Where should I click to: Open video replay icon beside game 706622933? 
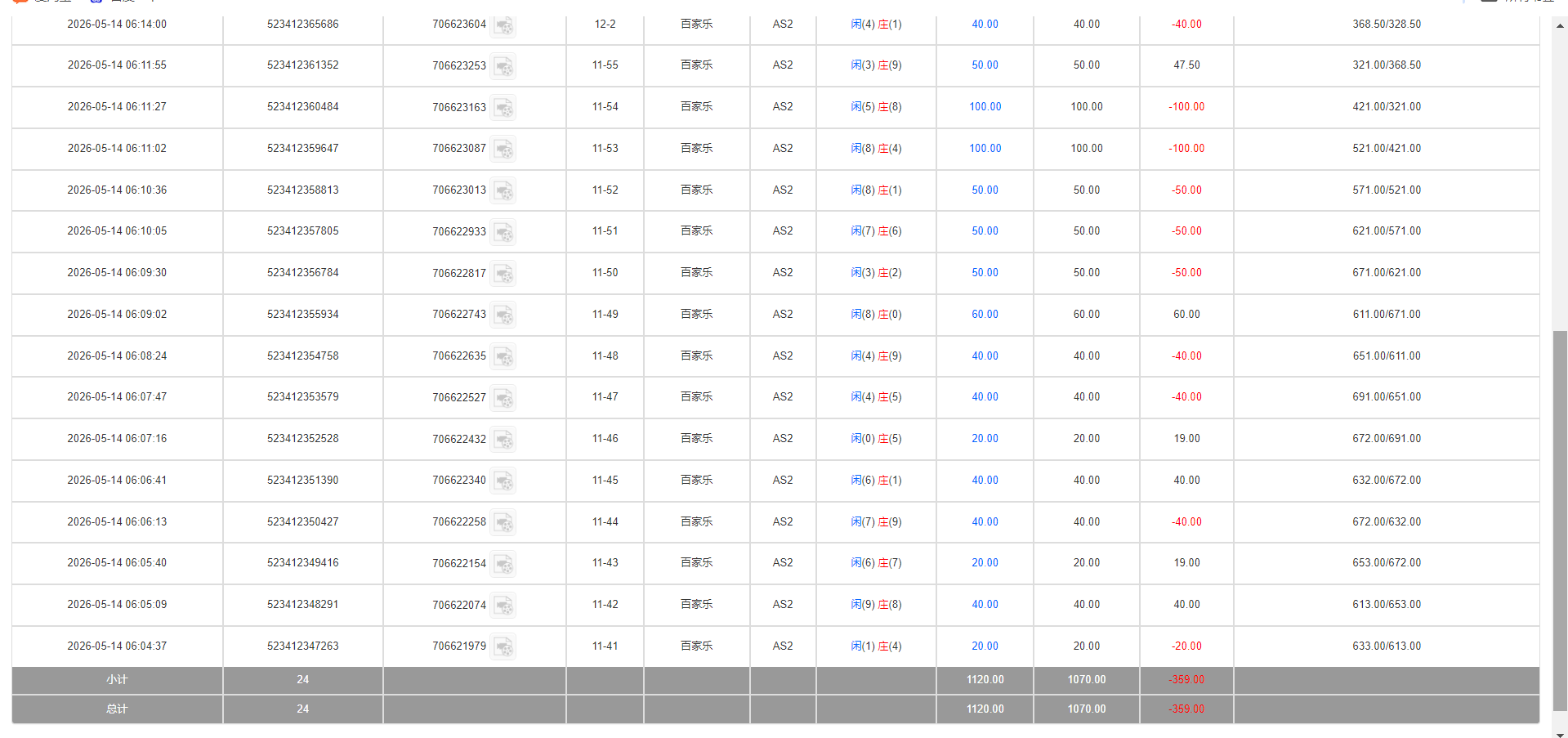click(503, 232)
